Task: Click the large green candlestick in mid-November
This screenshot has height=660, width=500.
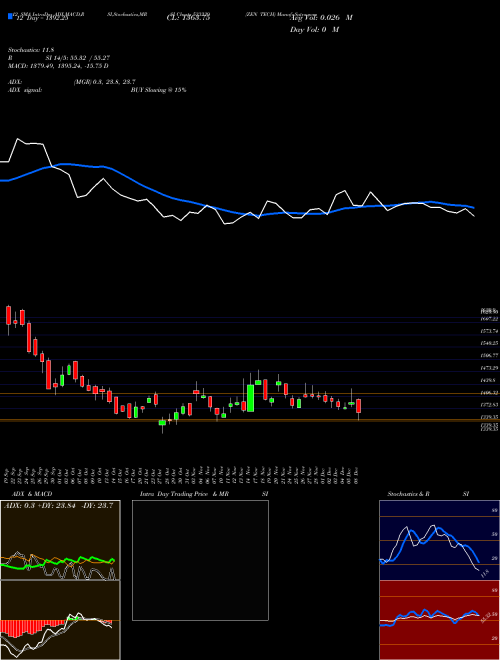Action: pyautogui.click(x=250, y=398)
